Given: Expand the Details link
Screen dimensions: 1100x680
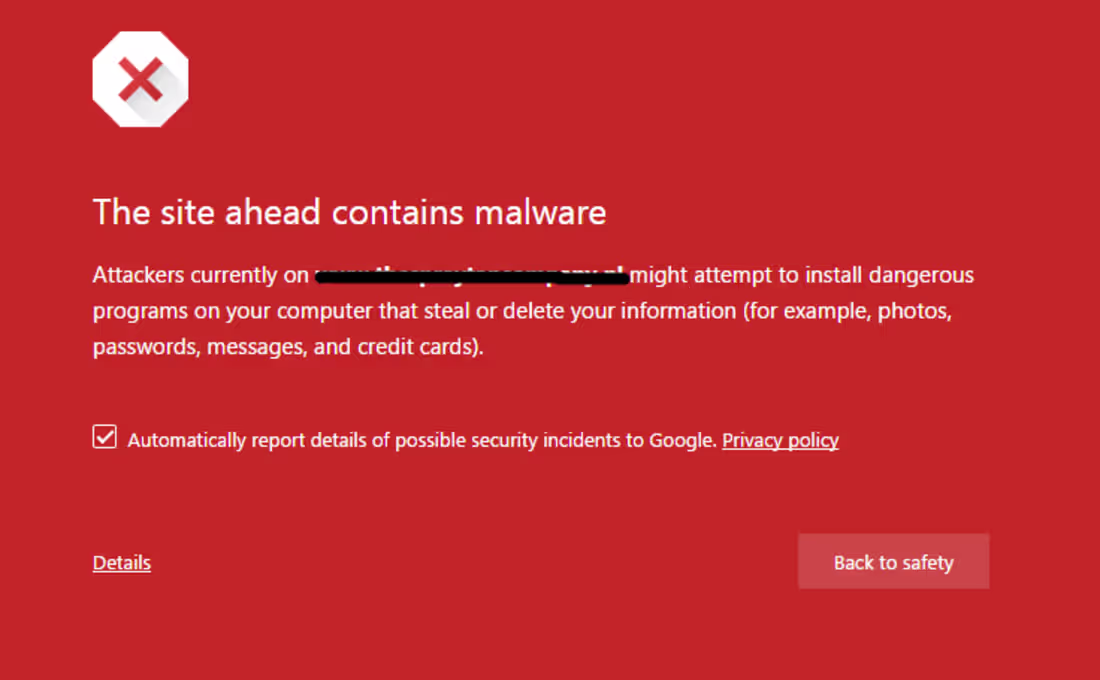Looking at the screenshot, I should pos(121,563).
